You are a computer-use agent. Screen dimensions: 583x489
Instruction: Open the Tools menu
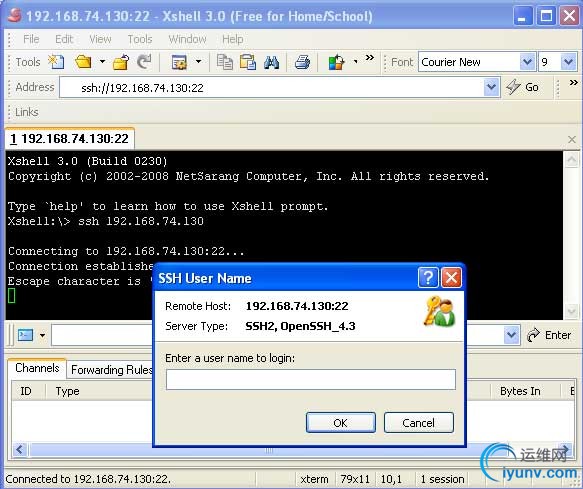pos(140,39)
